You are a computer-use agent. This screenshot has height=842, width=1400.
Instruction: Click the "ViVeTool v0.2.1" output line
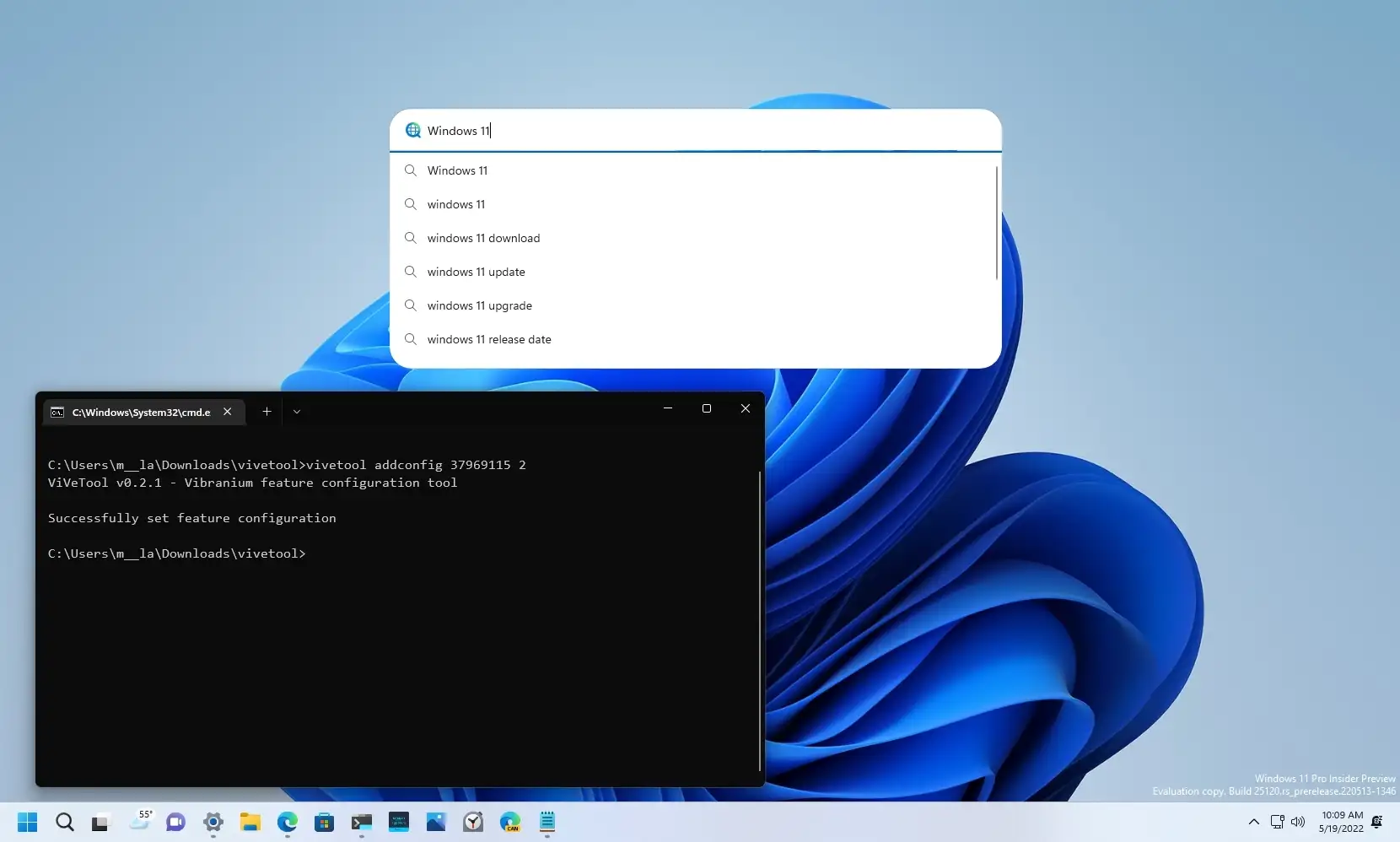pos(252,483)
